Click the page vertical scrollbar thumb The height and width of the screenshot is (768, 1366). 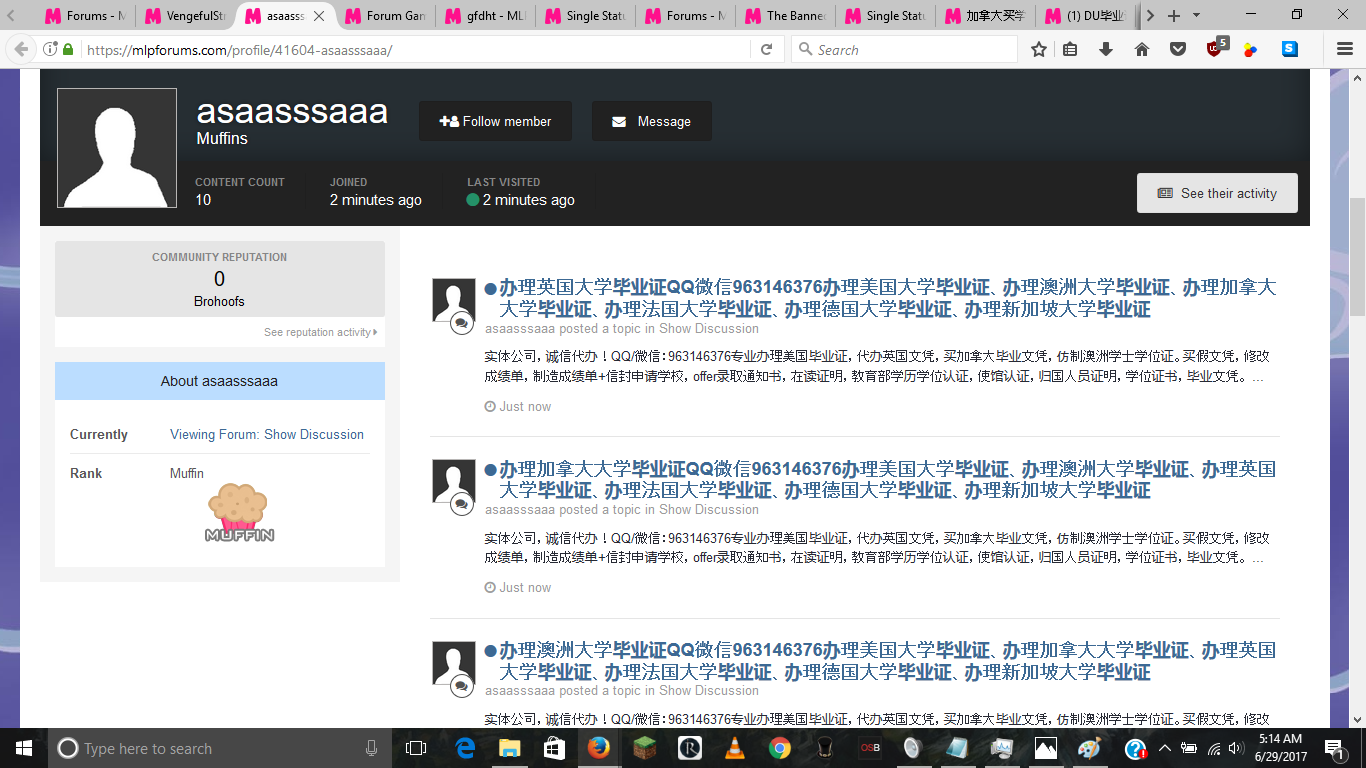(x=1357, y=257)
